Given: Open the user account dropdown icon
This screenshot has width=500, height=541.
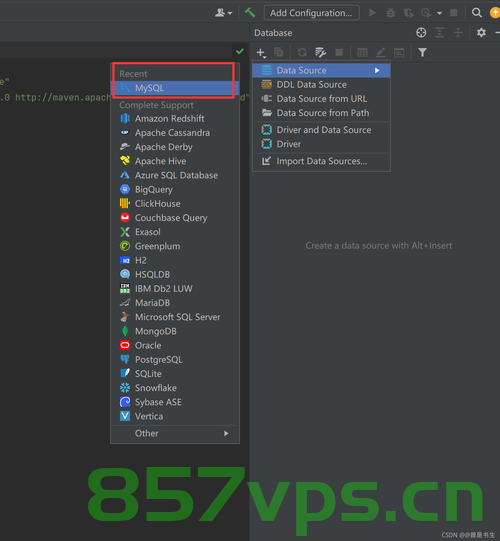Looking at the screenshot, I should (223, 13).
